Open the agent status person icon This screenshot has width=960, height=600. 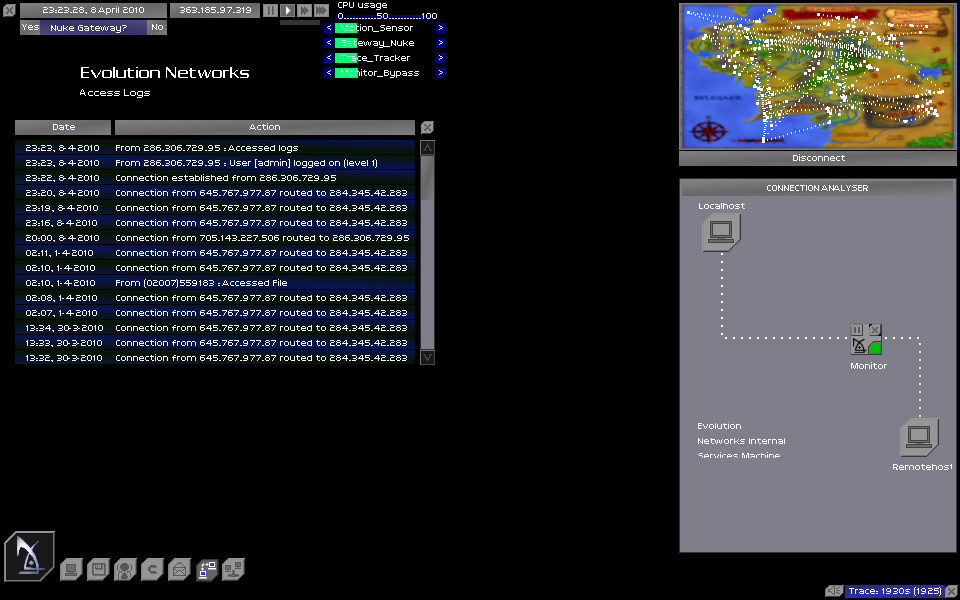[x=125, y=570]
